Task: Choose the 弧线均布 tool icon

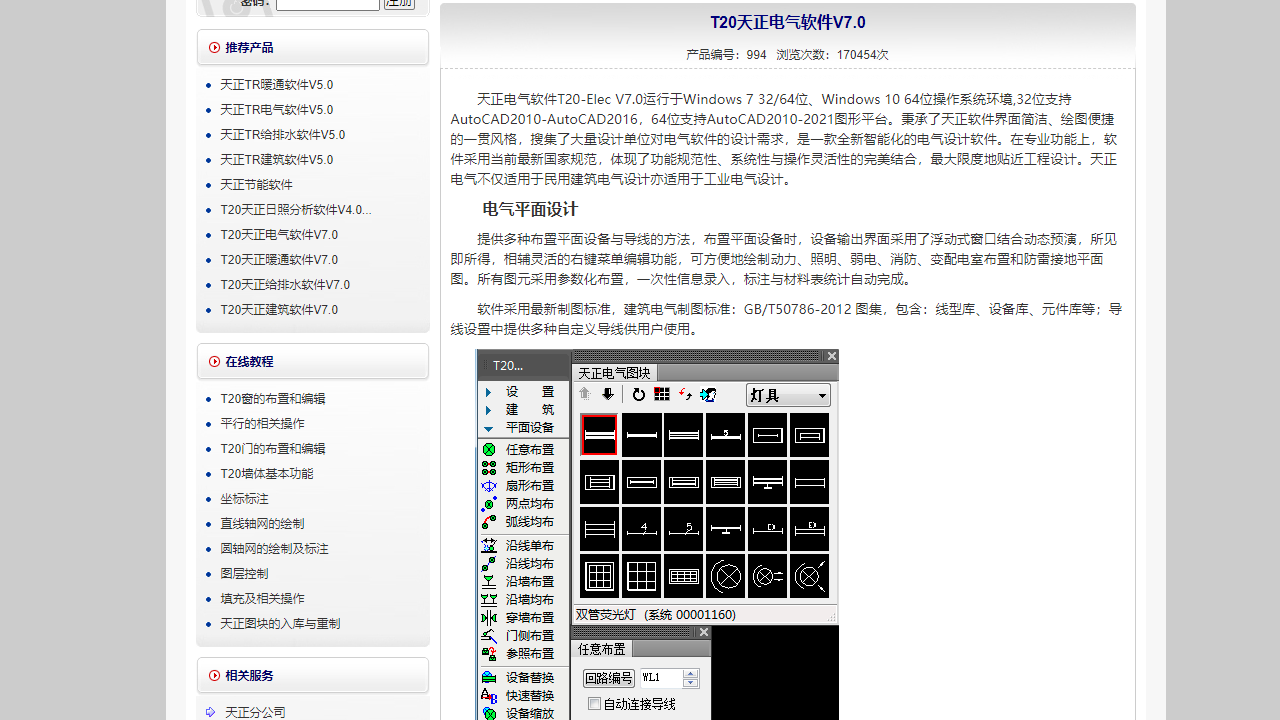Action: (489, 522)
